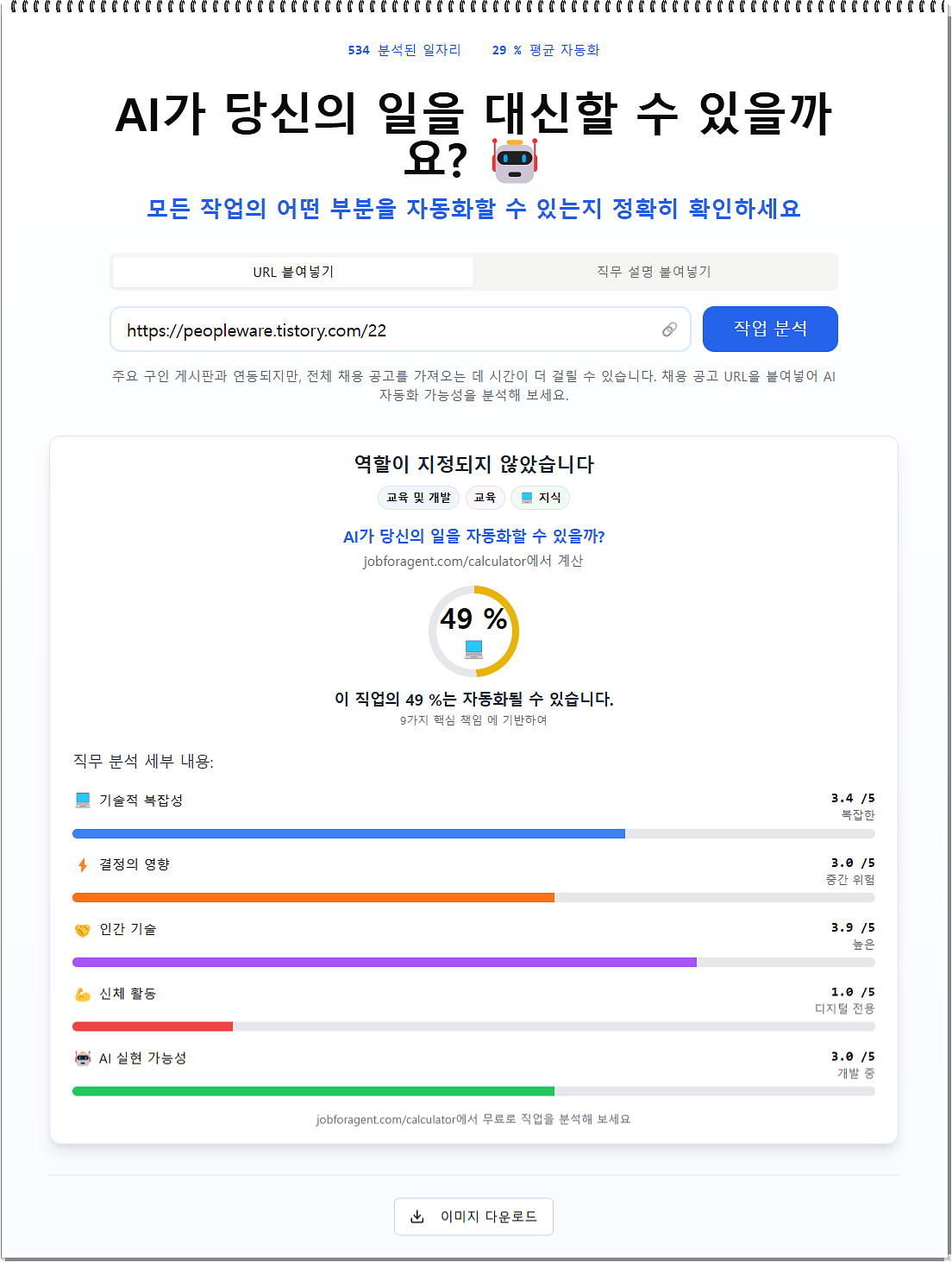Select the URL 붙여넣기 tab
Image resolution: width=952 pixels, height=1262 pixels.
[292, 271]
